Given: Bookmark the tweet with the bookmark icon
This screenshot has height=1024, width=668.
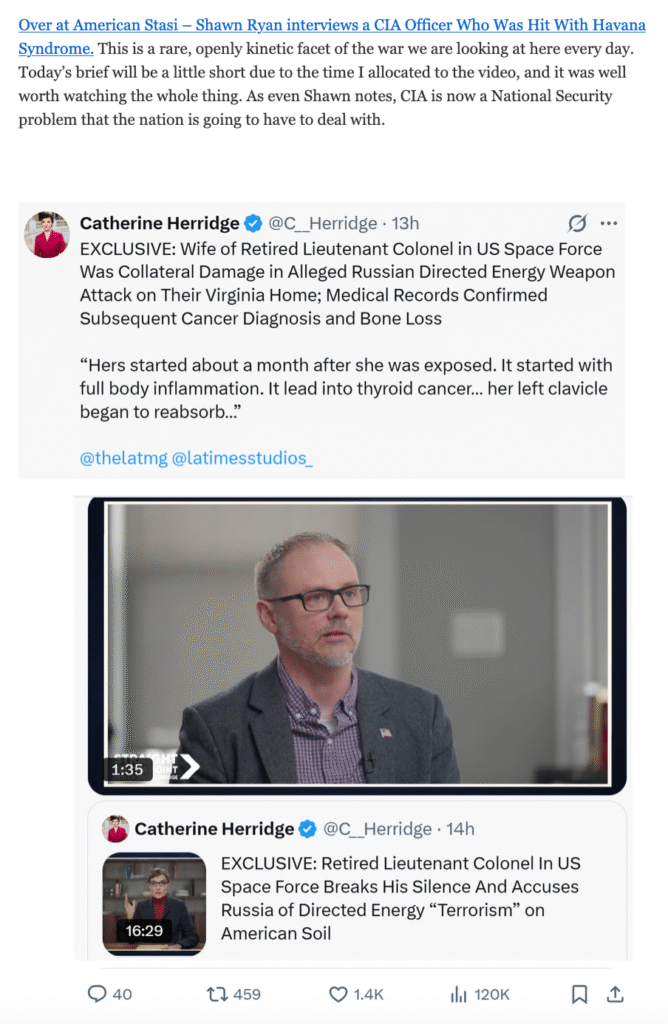Looking at the screenshot, I should [579, 993].
